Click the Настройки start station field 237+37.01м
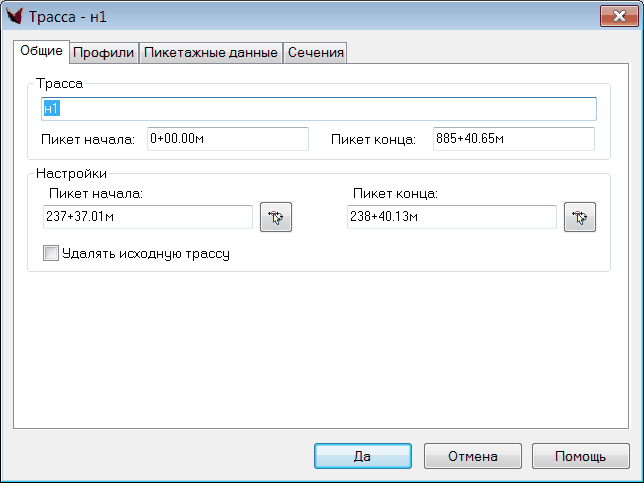 click(x=148, y=217)
